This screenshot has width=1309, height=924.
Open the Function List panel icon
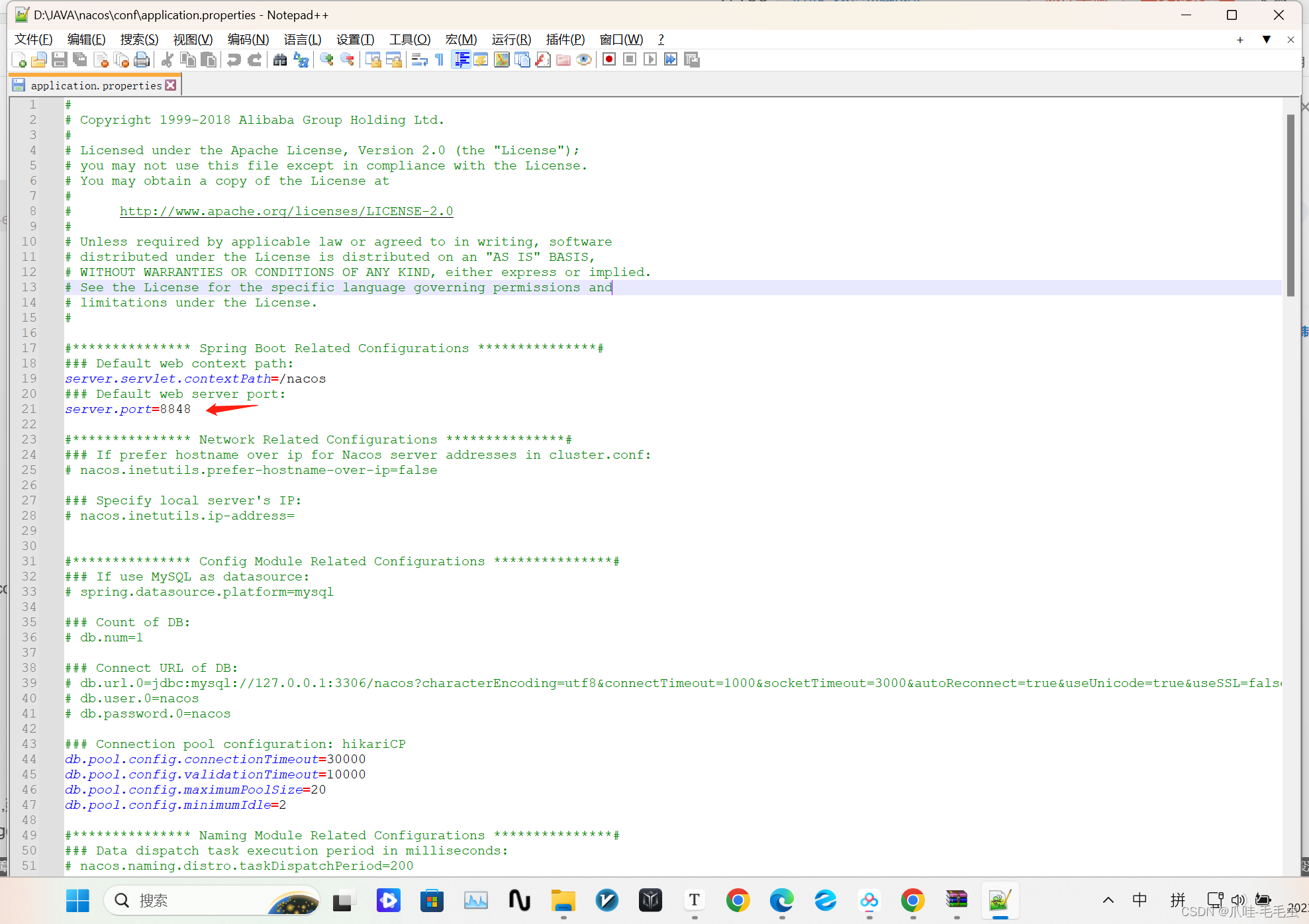coord(543,60)
